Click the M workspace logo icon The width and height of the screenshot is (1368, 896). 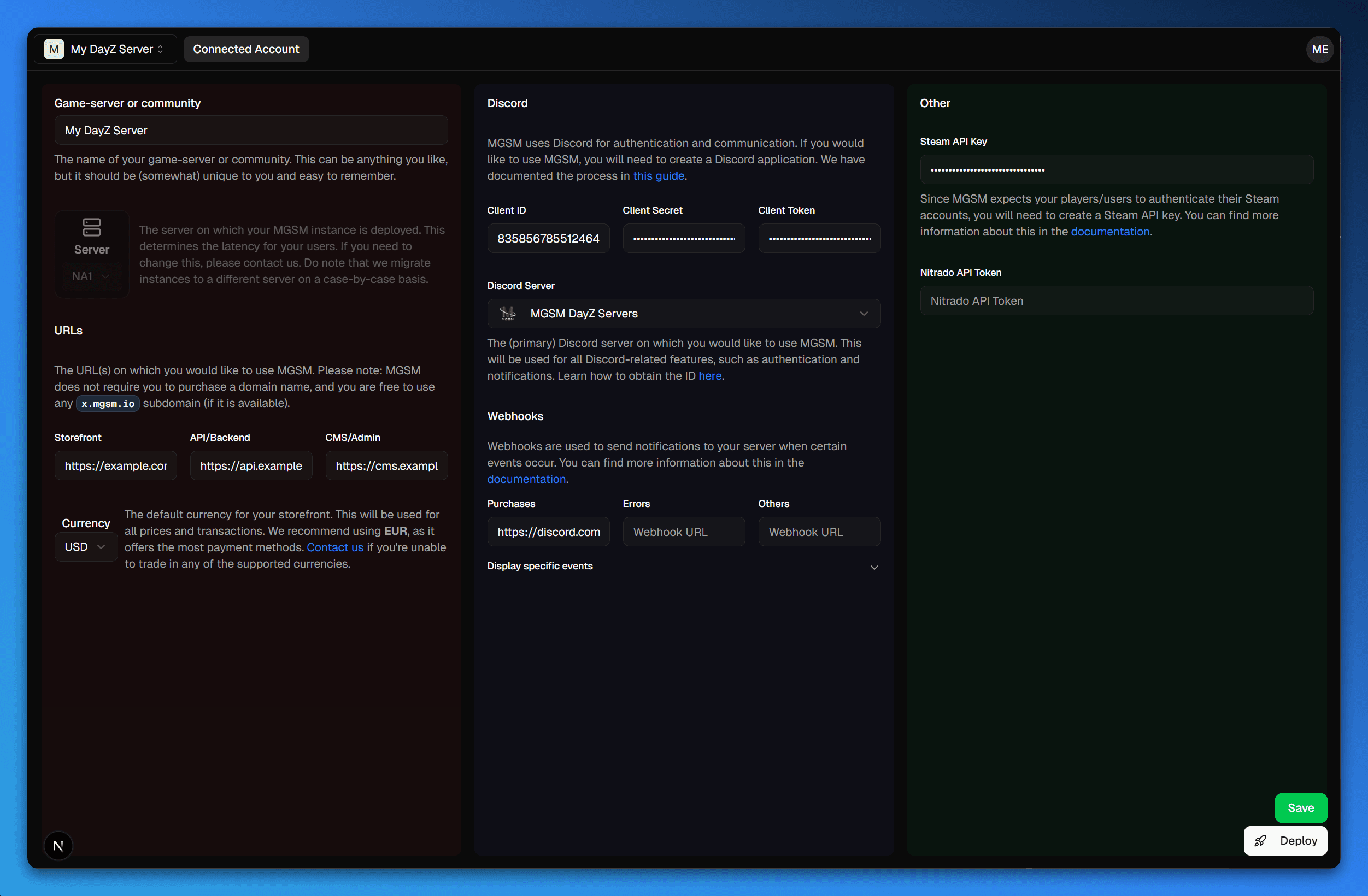(54, 49)
